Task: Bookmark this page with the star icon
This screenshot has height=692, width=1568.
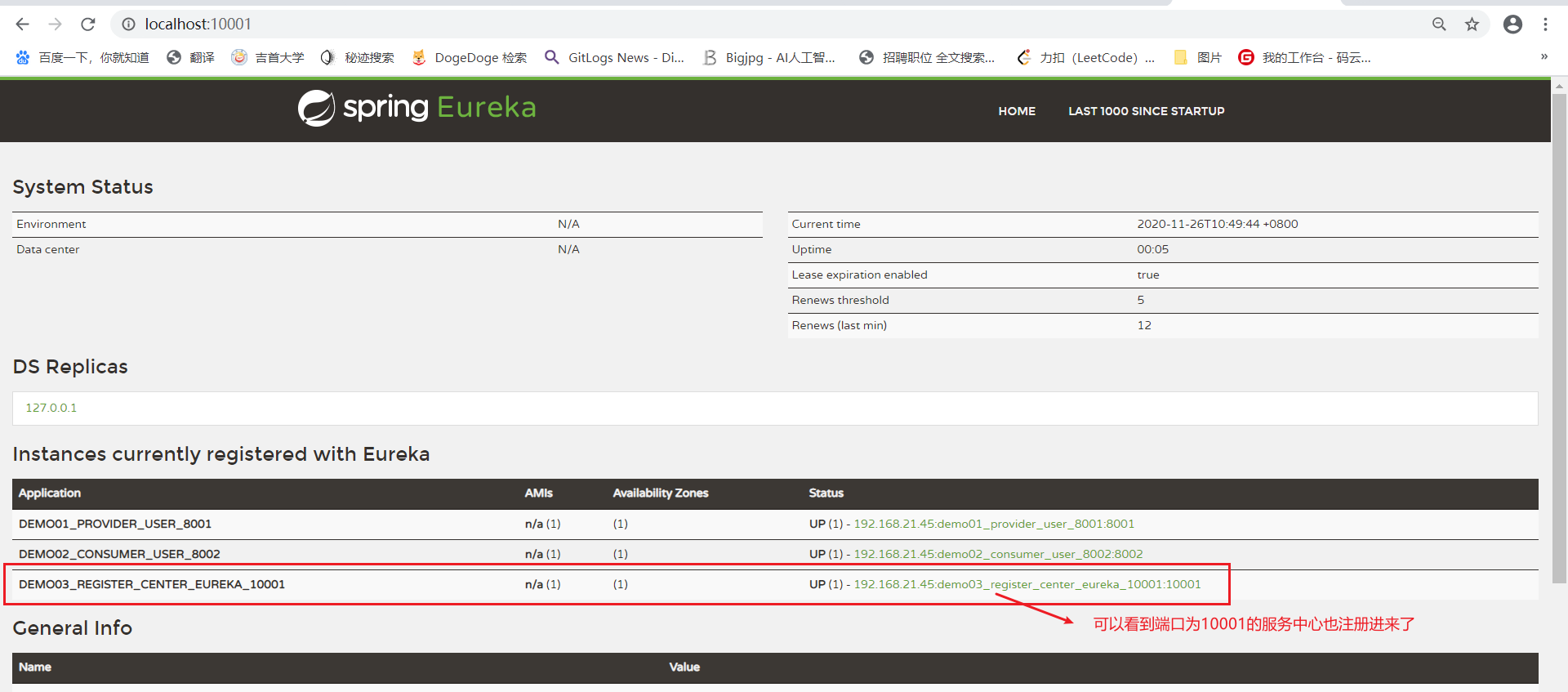Action: coord(1472,25)
